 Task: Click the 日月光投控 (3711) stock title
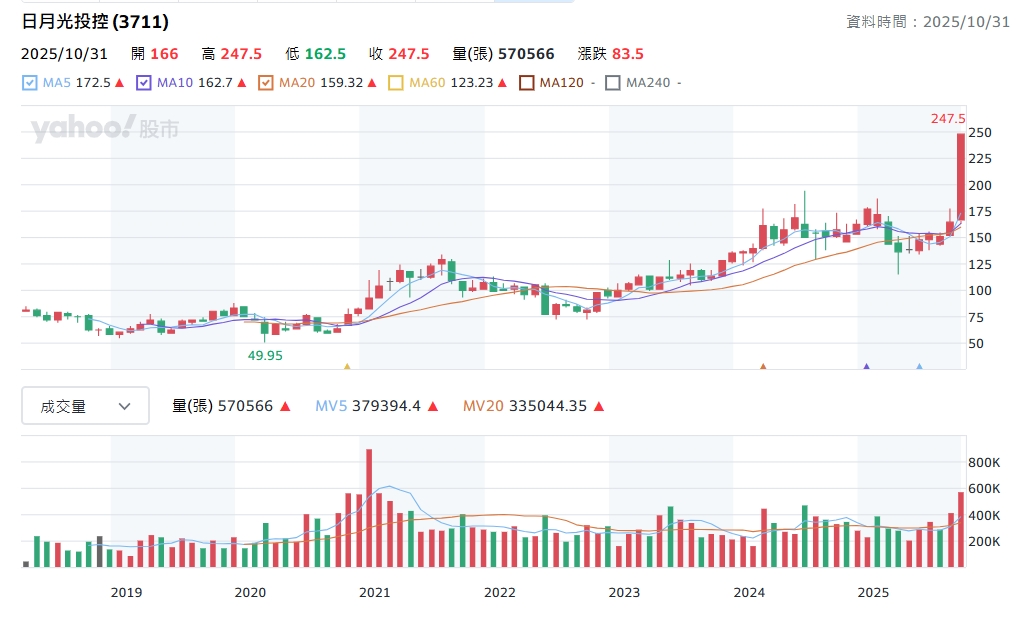tap(95, 22)
